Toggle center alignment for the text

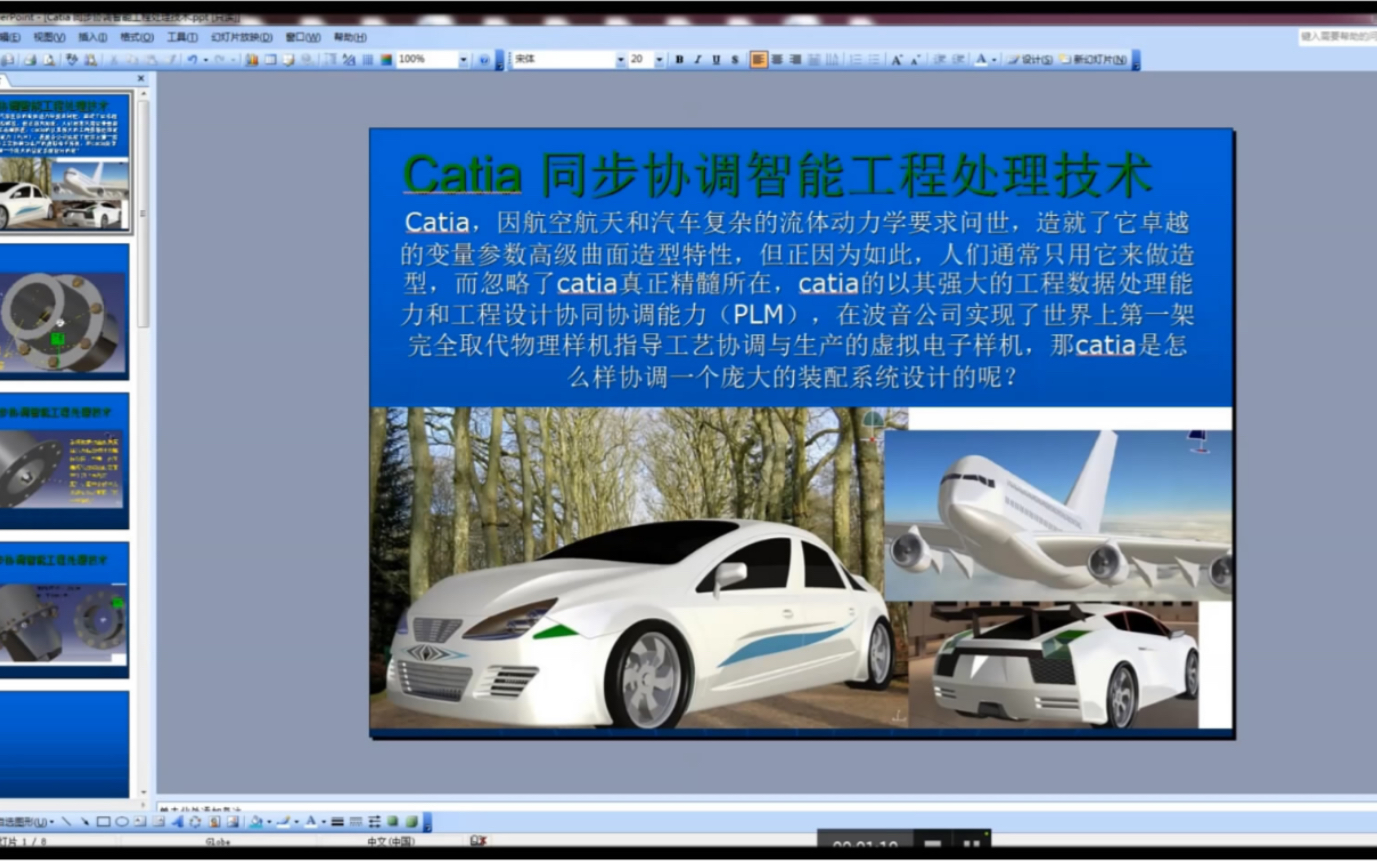click(x=777, y=59)
